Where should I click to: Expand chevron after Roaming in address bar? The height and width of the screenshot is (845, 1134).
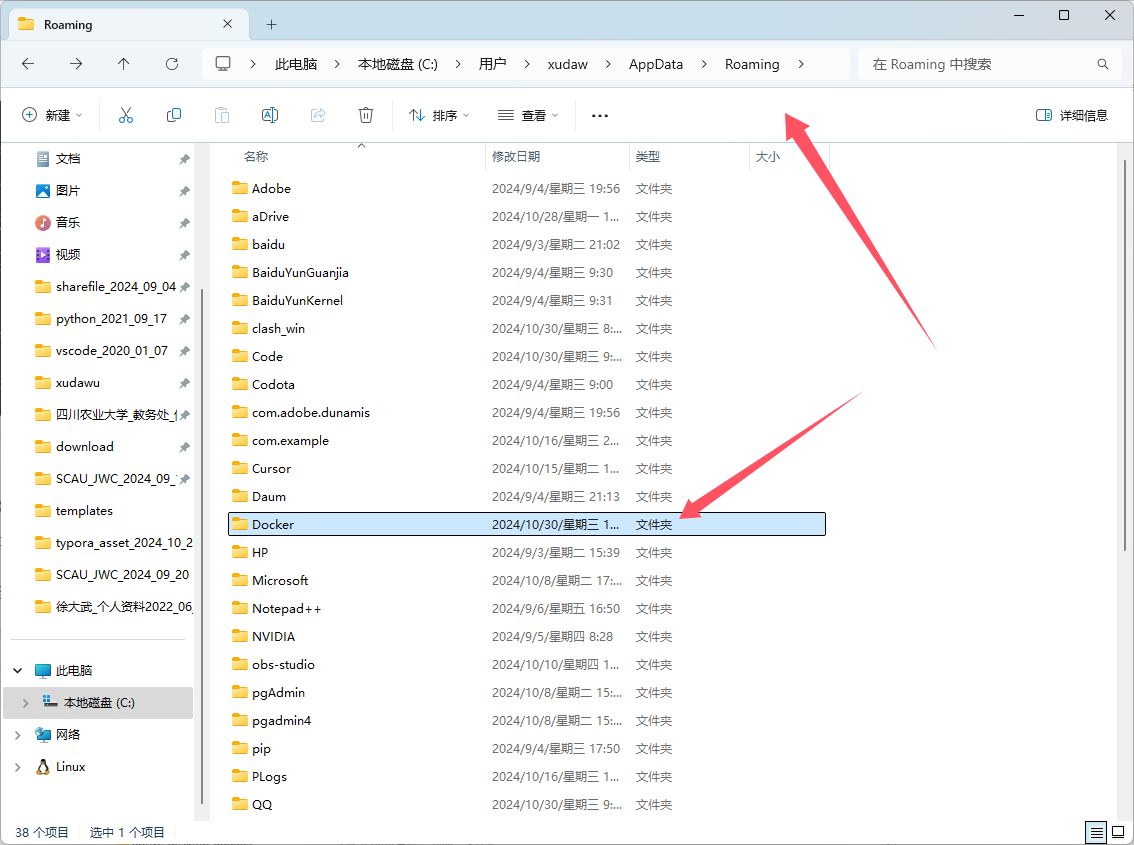tap(801, 64)
